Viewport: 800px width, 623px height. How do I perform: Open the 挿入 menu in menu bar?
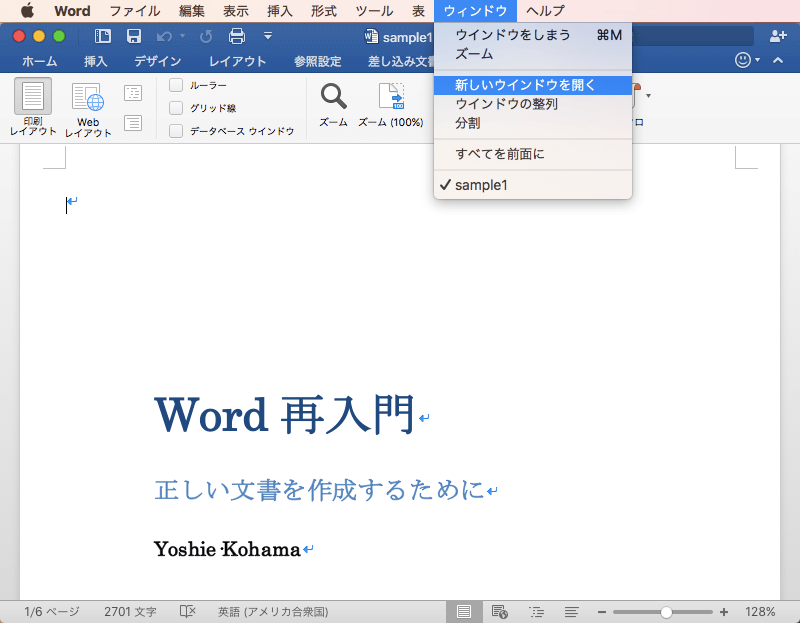(x=280, y=11)
